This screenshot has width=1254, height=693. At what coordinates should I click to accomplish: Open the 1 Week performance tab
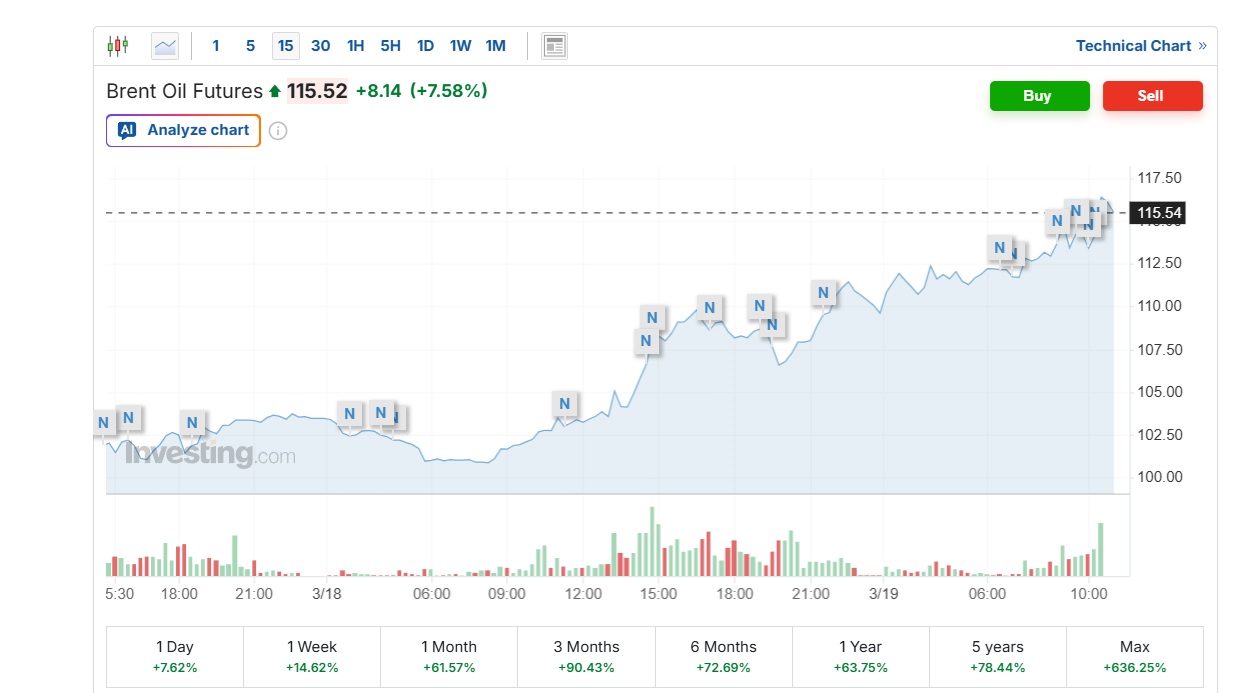point(312,657)
